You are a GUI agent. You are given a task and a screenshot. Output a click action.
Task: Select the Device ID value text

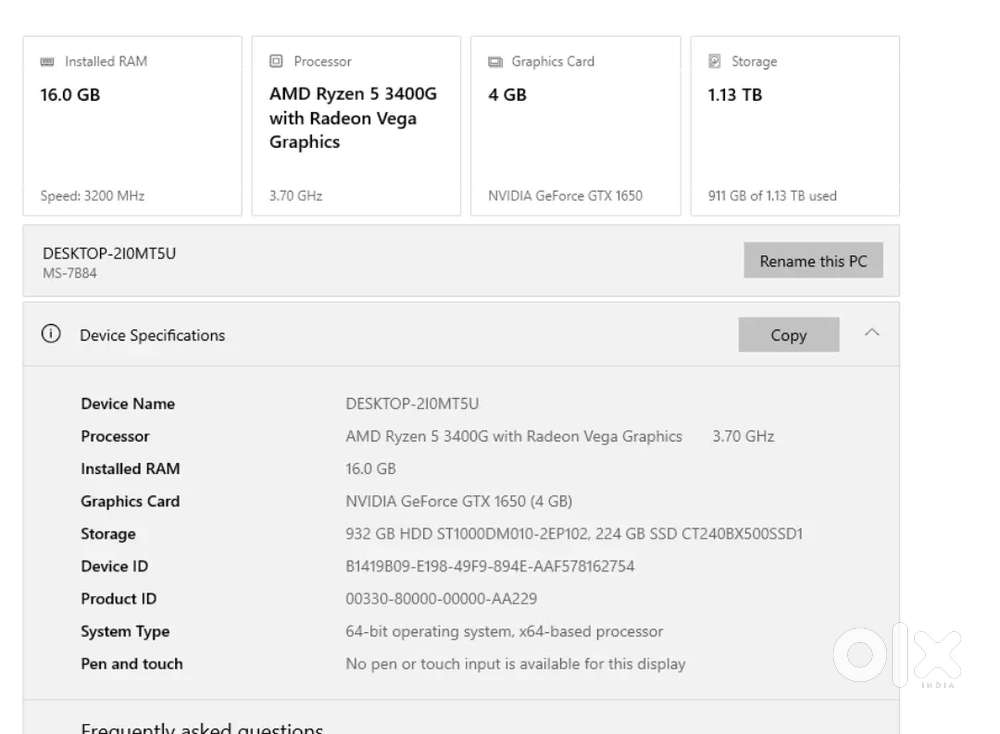(x=490, y=566)
